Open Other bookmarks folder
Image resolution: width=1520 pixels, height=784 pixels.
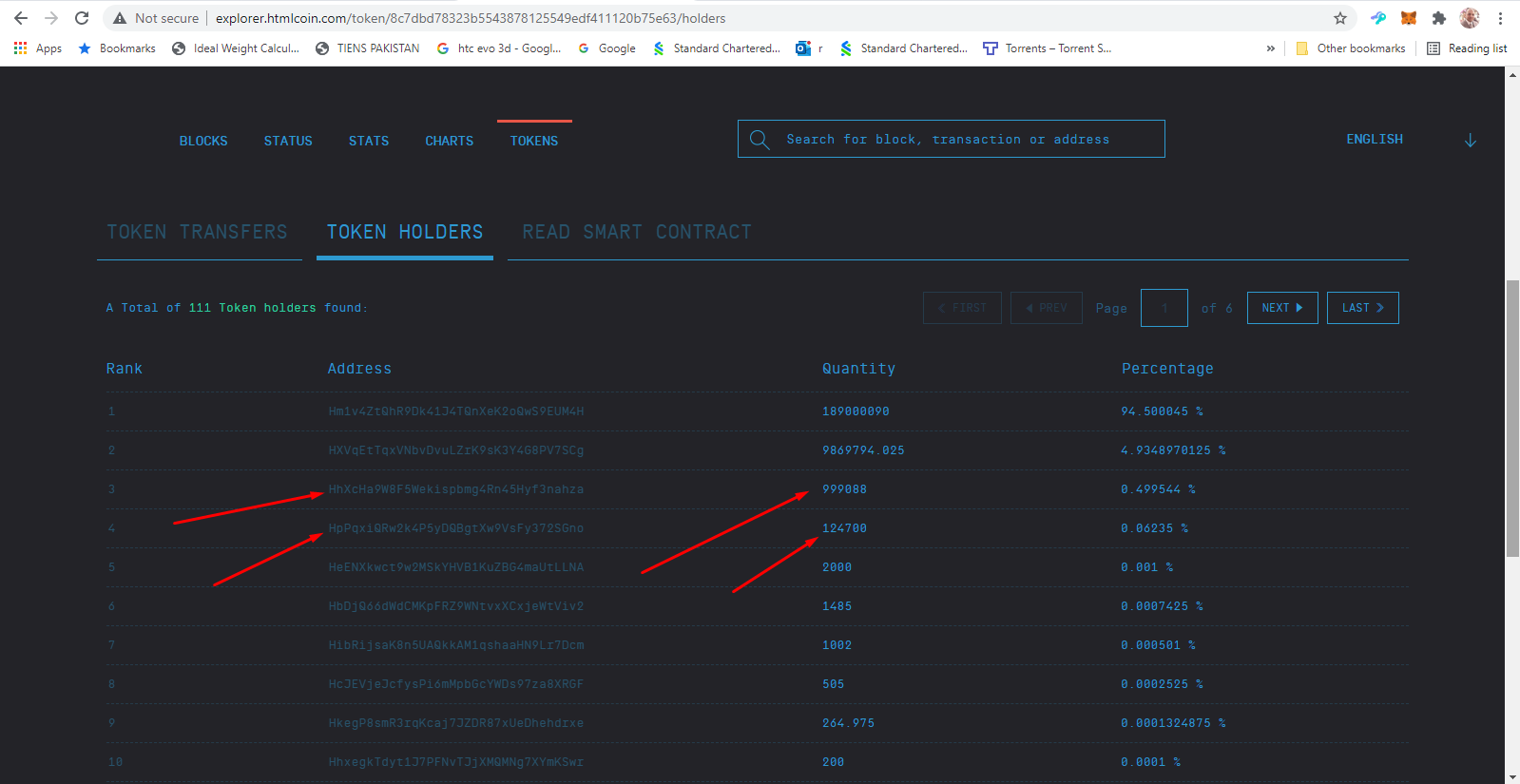click(1351, 48)
